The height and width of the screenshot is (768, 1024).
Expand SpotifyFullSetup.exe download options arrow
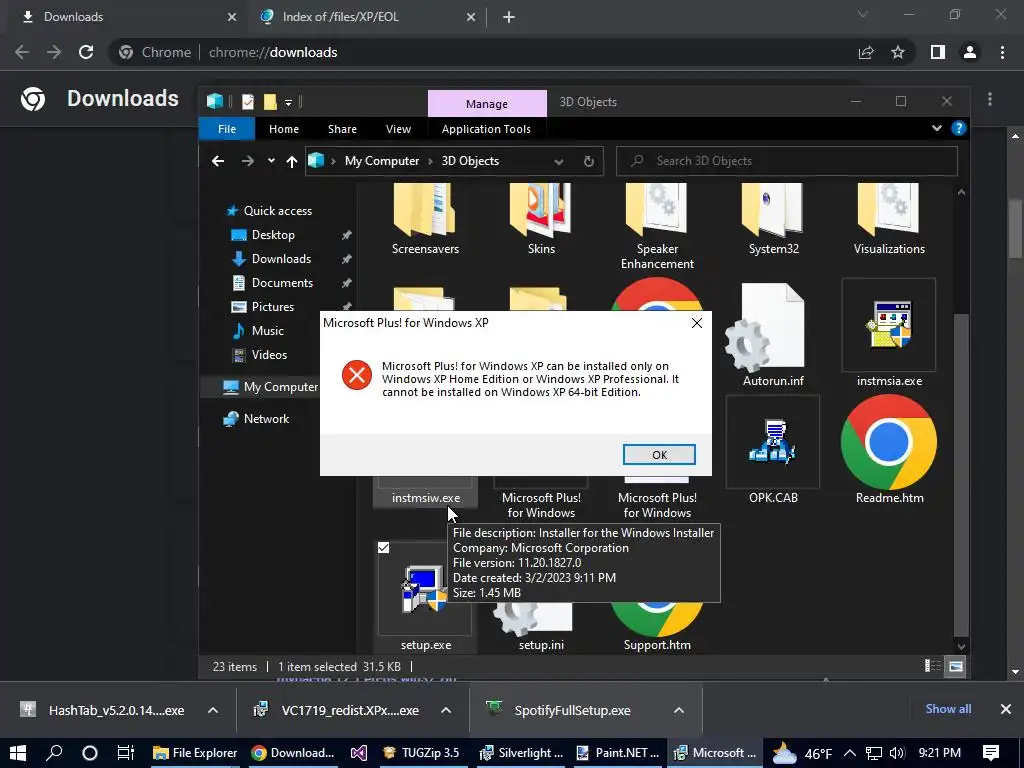tap(679, 710)
